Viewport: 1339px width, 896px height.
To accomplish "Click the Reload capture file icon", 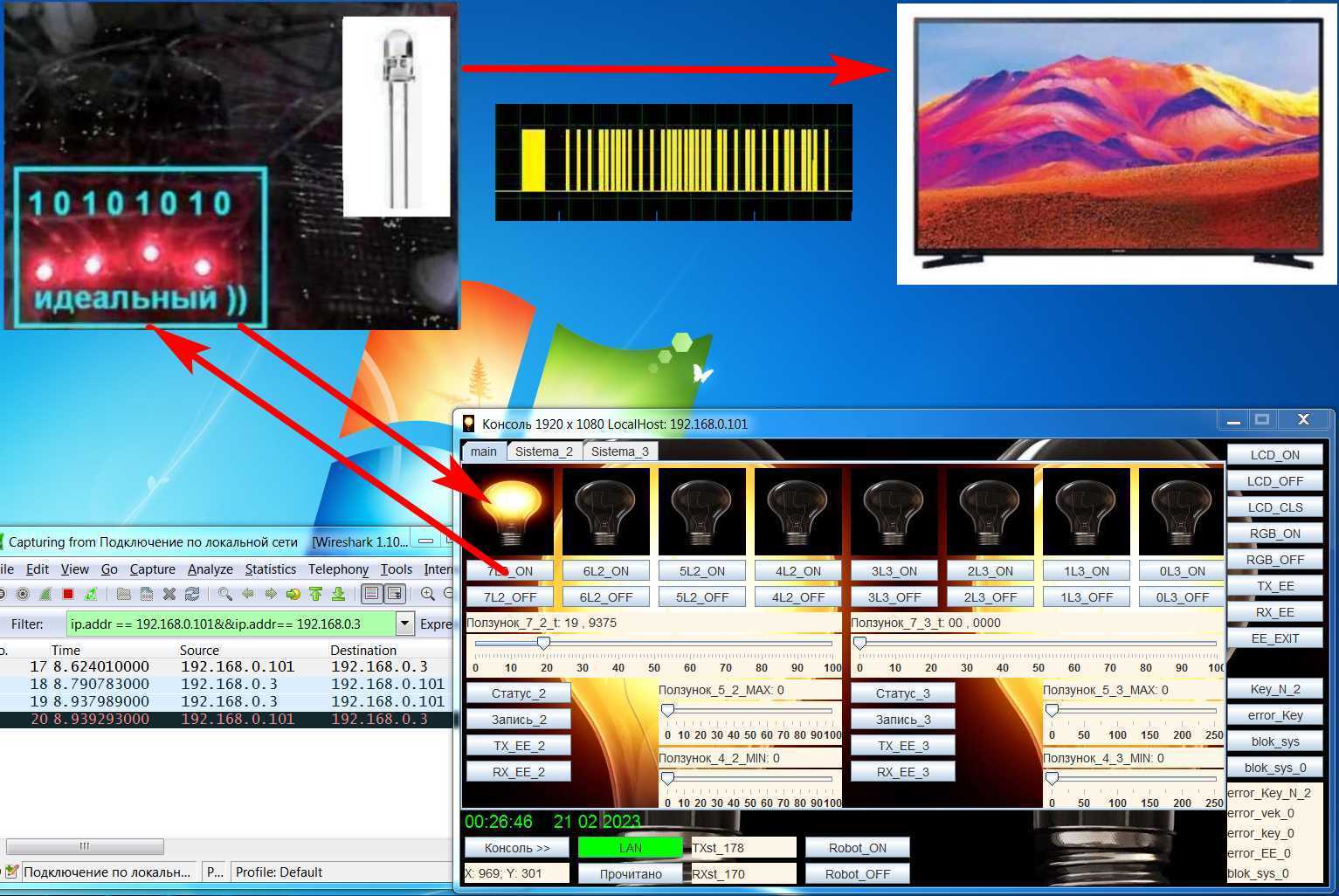I will [x=192, y=594].
